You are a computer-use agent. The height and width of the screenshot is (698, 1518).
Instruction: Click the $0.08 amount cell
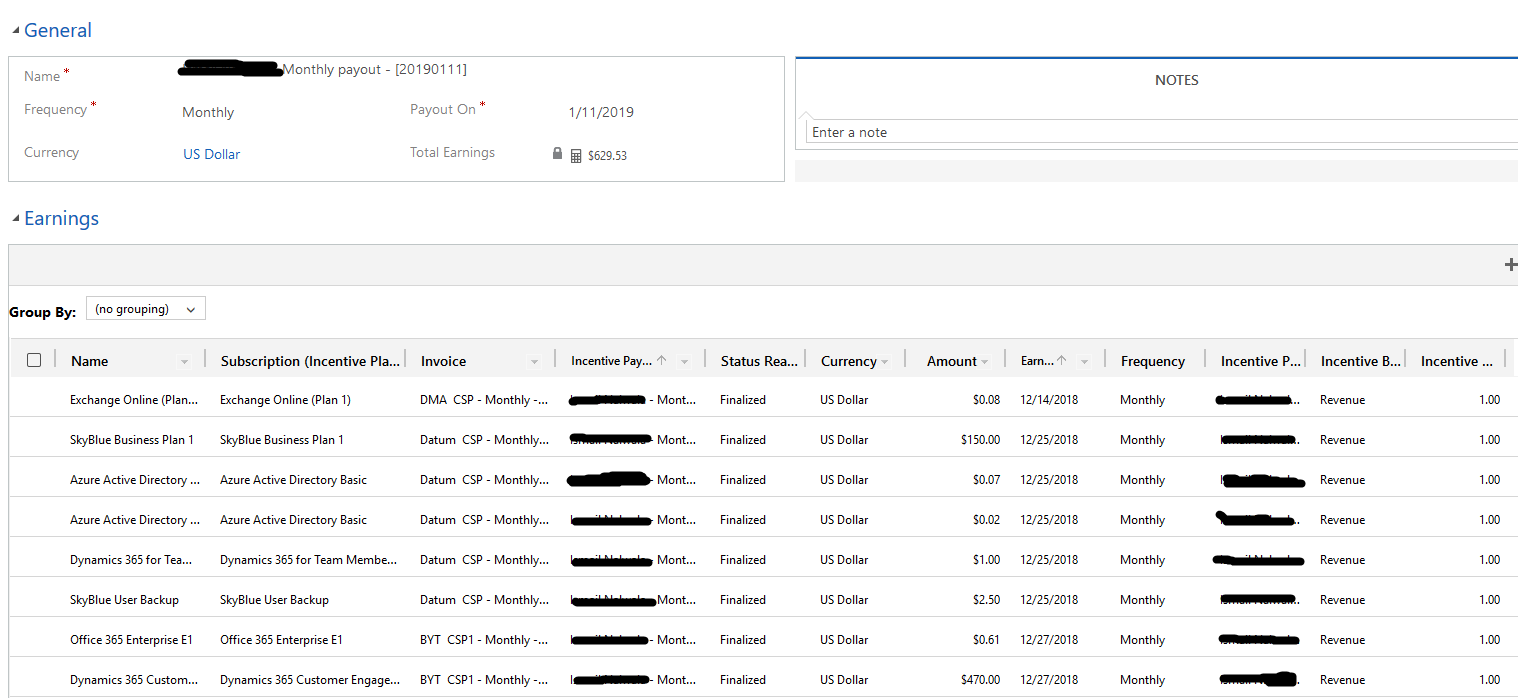(986, 400)
